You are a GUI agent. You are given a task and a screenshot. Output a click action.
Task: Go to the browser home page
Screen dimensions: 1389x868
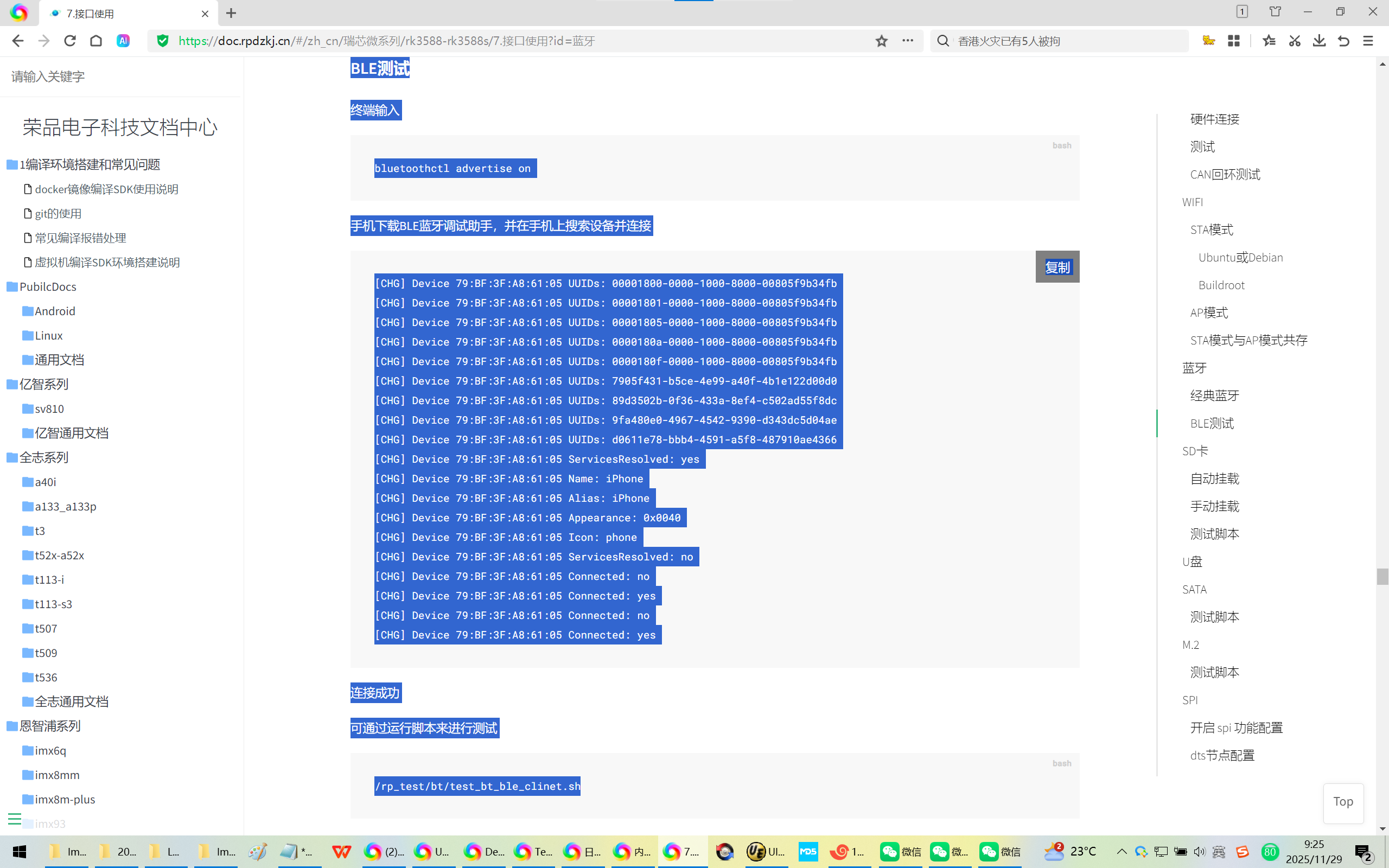(96, 41)
